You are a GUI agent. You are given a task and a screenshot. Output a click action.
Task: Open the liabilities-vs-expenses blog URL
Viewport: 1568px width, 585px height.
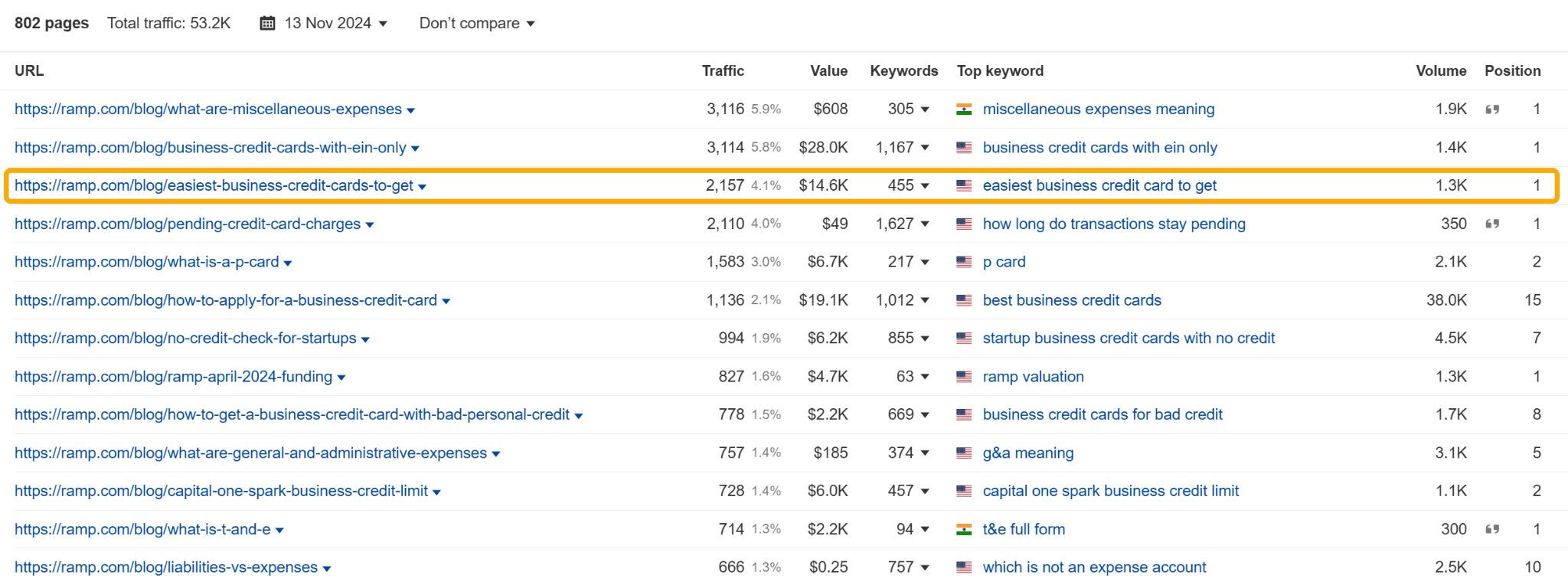(x=165, y=567)
